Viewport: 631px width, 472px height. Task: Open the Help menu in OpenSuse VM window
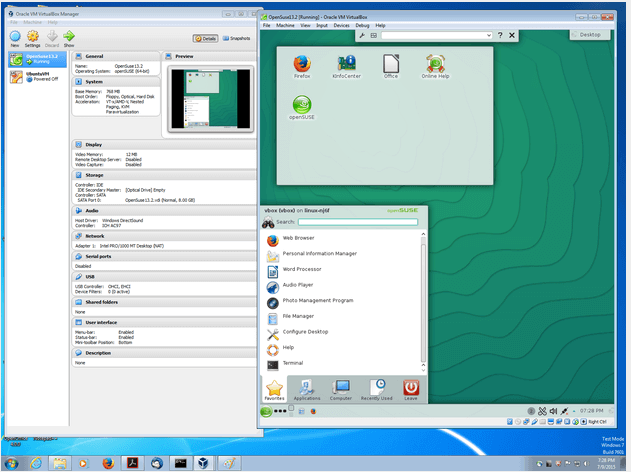380,25
